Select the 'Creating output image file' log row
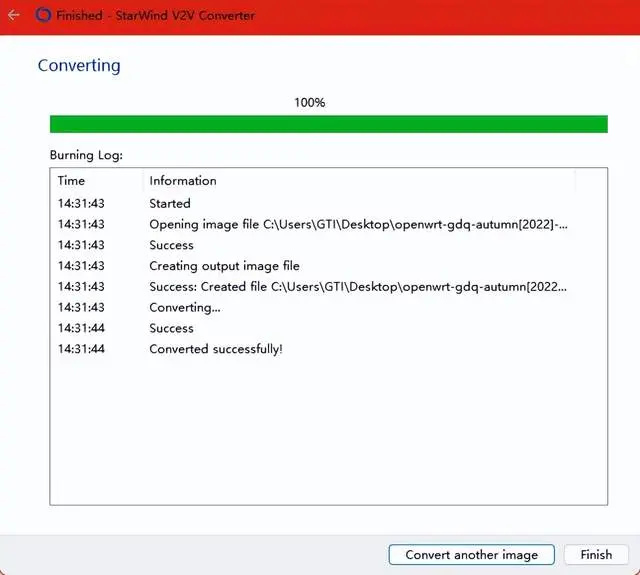Screen dimensions: 640x575 click(x=313, y=266)
